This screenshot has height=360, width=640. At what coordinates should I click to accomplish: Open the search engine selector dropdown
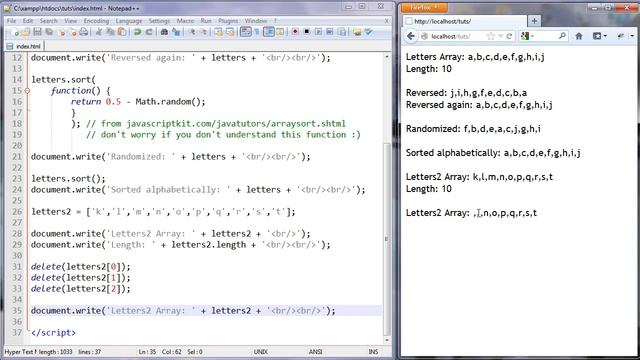point(527,36)
